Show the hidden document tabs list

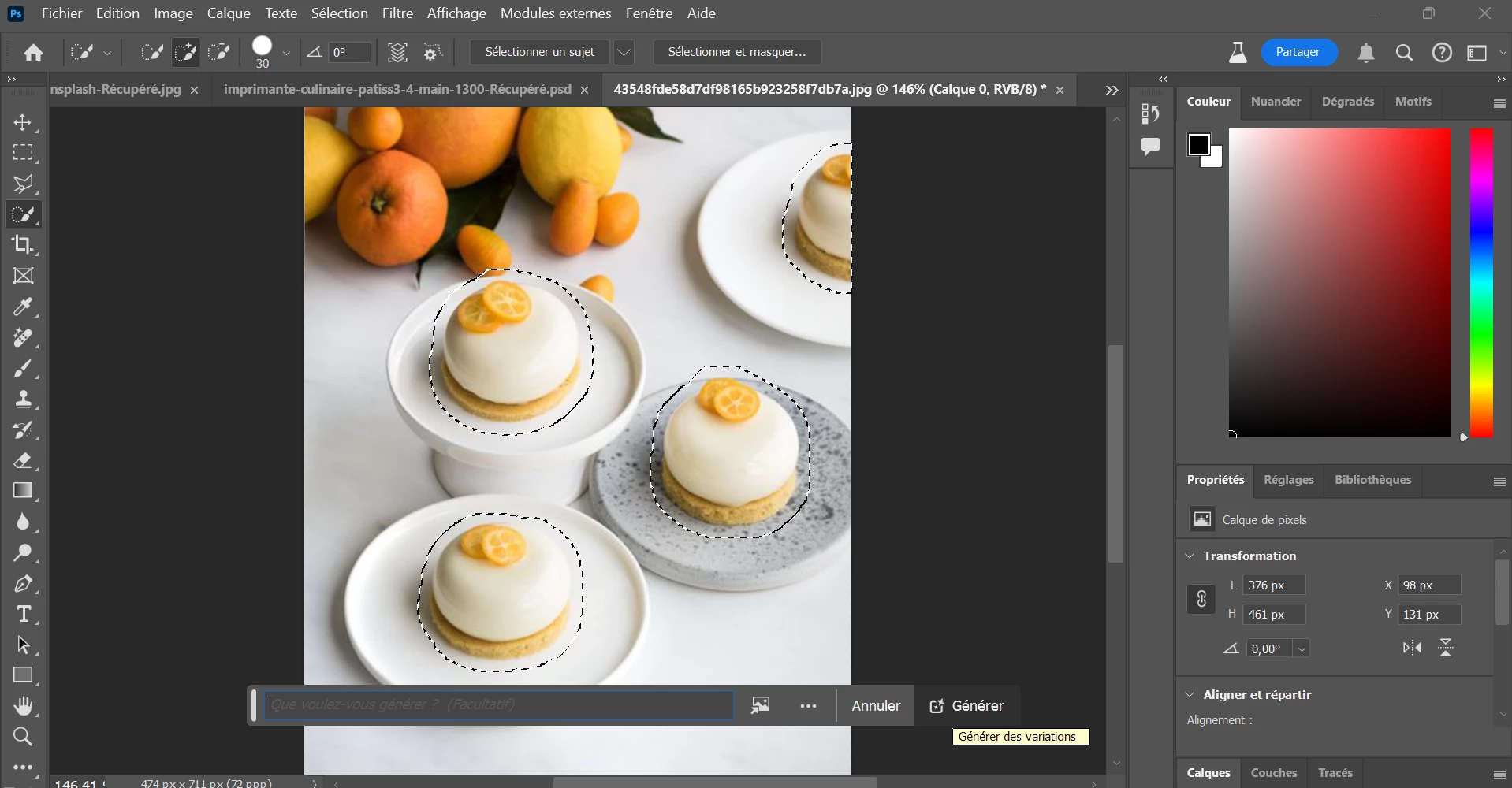[1112, 91]
